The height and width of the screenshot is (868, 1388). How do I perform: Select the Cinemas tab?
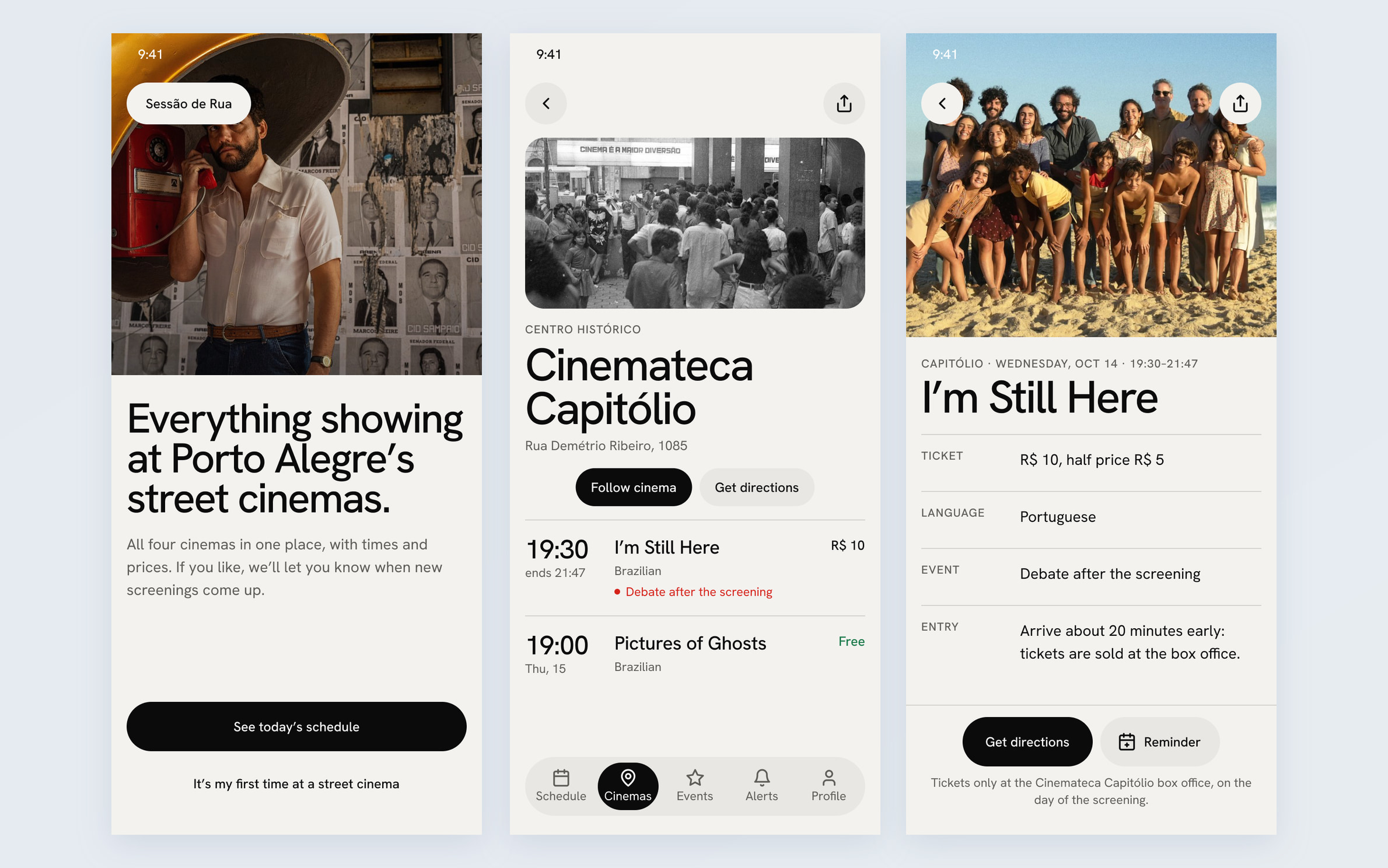pyautogui.click(x=628, y=786)
